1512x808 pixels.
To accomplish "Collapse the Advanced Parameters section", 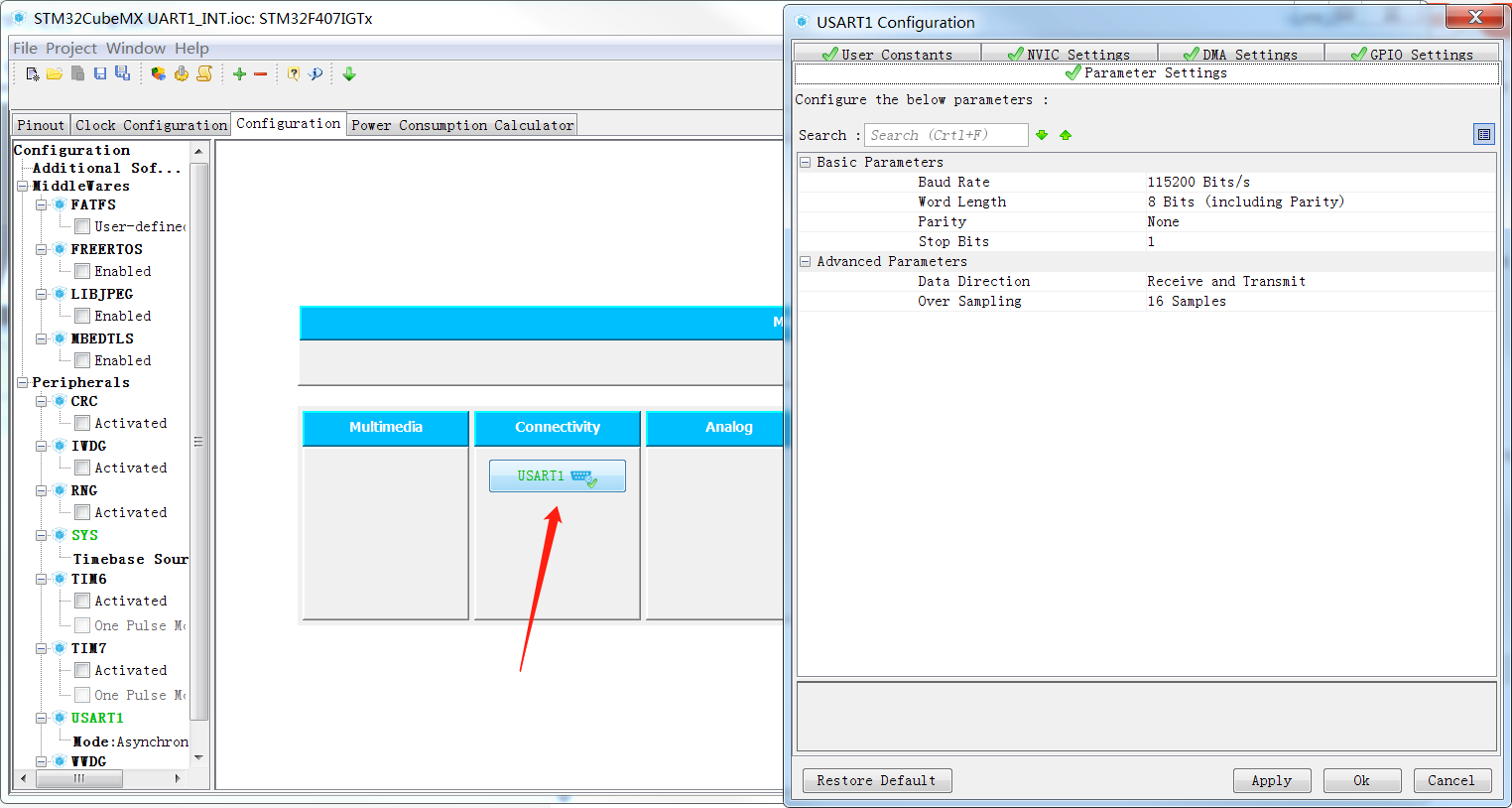I will (x=806, y=261).
